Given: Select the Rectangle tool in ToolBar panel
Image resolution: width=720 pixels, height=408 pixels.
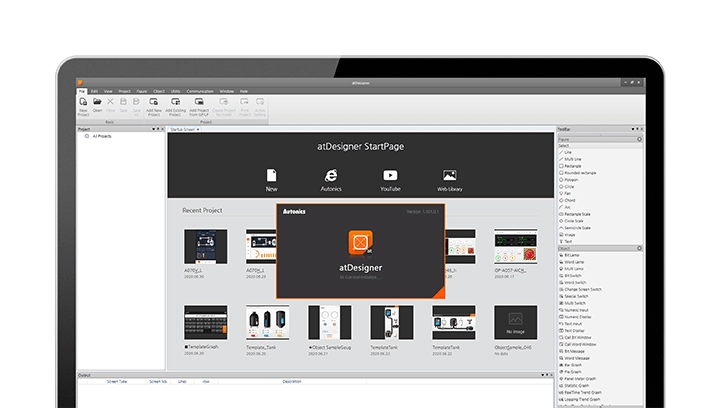Looking at the screenshot, I should point(574,166).
